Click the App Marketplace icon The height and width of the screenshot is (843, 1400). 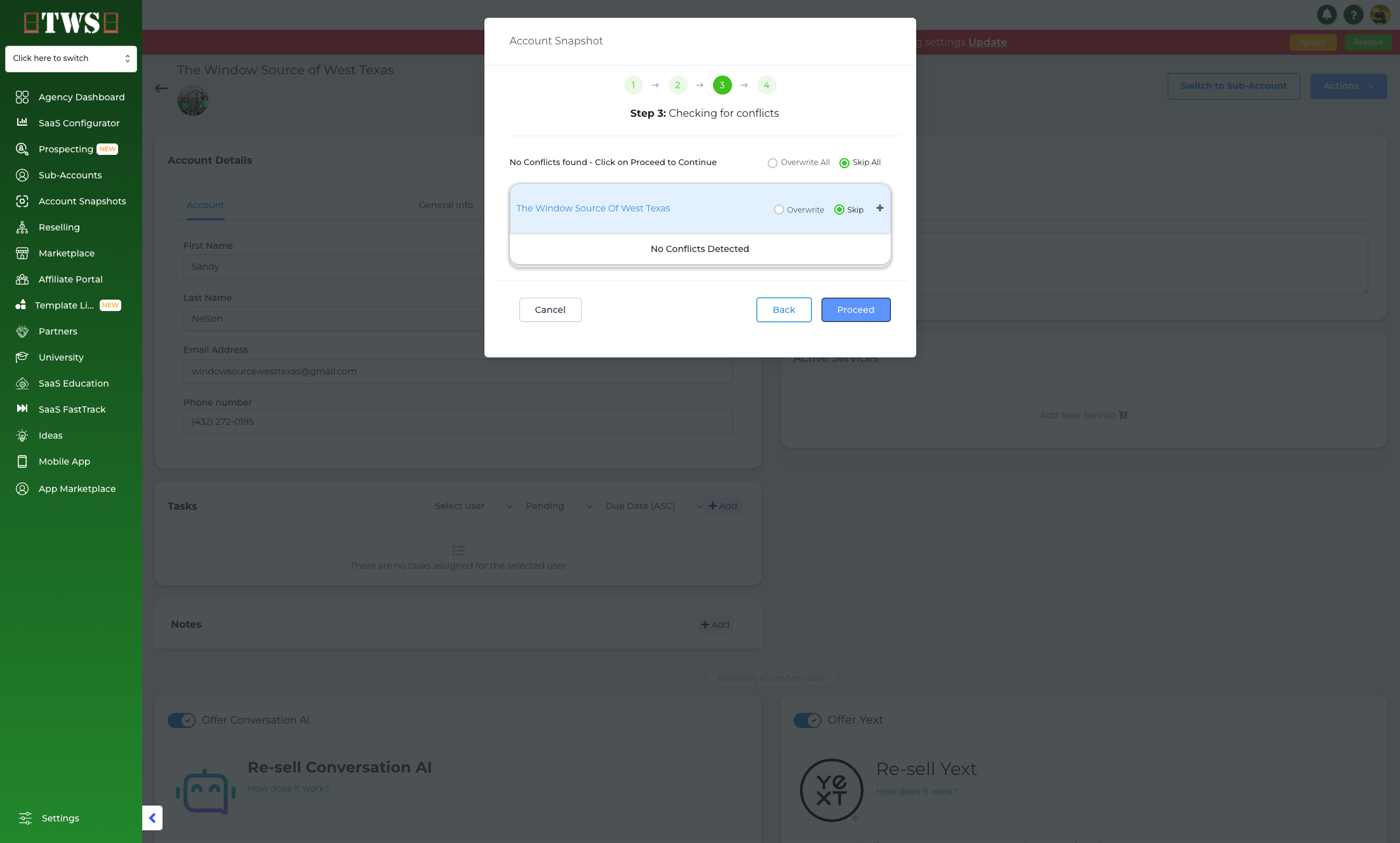[x=22, y=489]
